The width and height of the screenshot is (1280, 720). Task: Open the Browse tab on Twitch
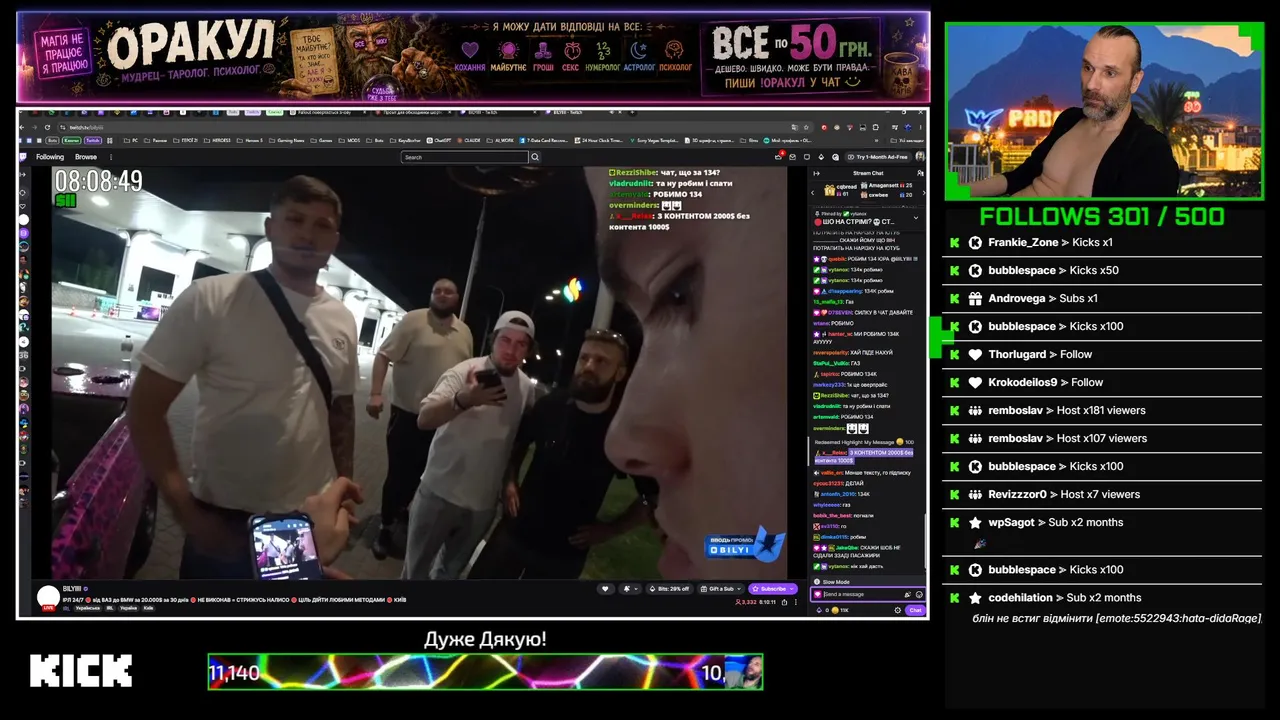click(x=86, y=157)
